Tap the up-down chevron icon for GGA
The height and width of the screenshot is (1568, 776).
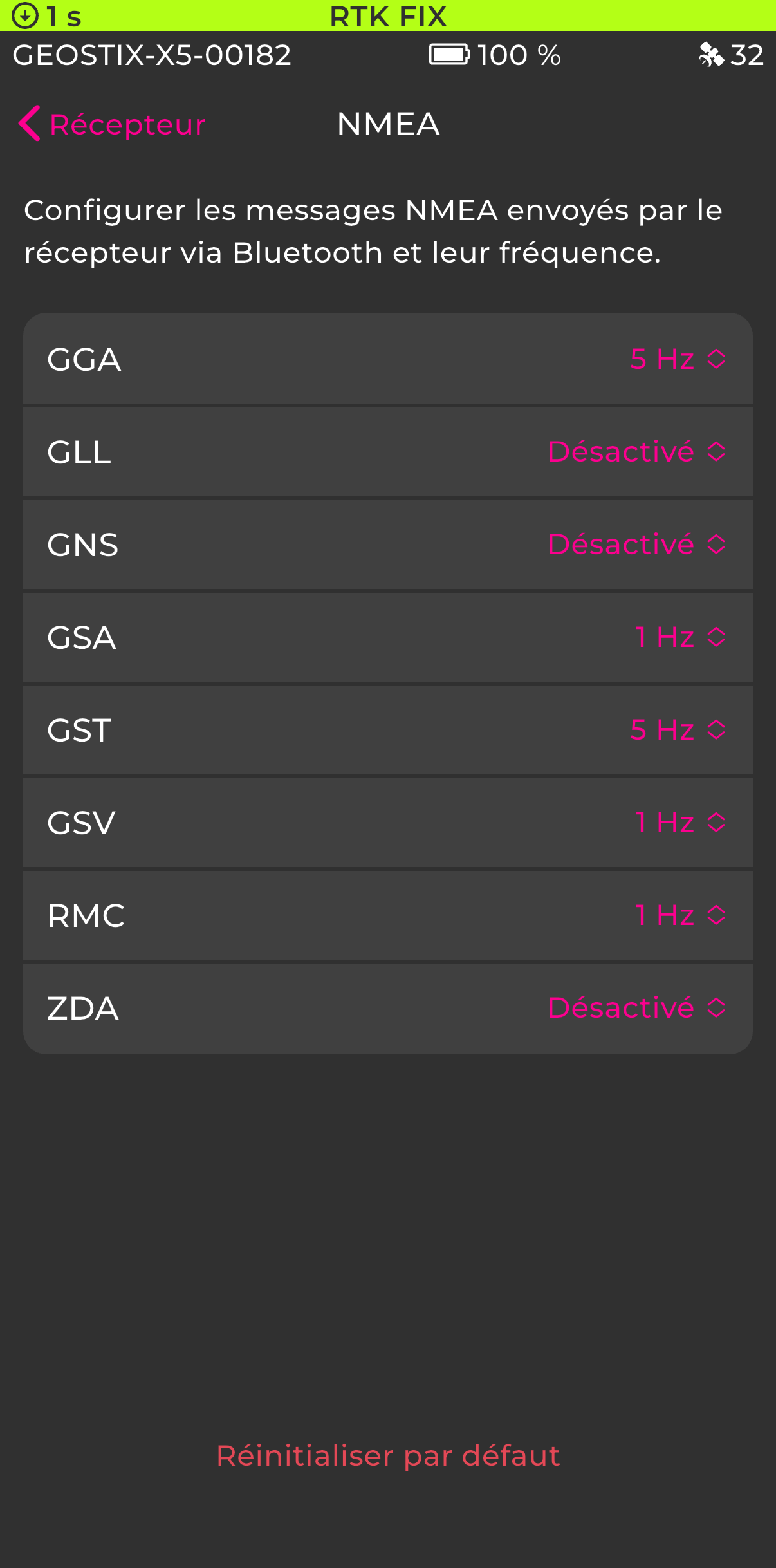[x=716, y=359]
